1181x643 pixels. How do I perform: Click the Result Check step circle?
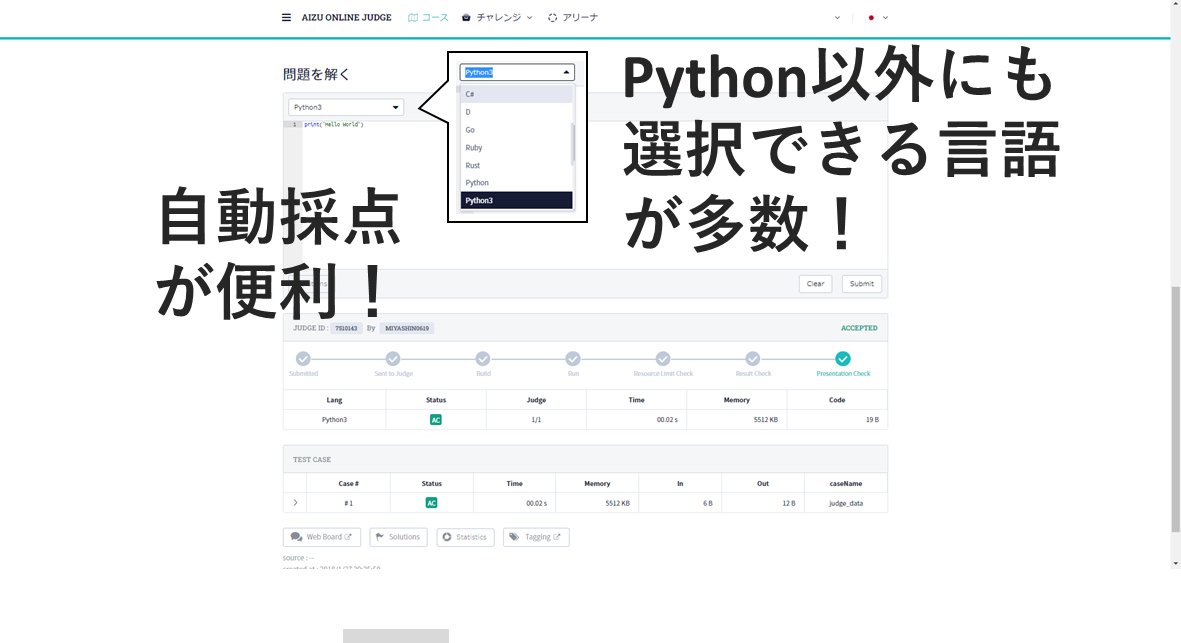coord(752,358)
